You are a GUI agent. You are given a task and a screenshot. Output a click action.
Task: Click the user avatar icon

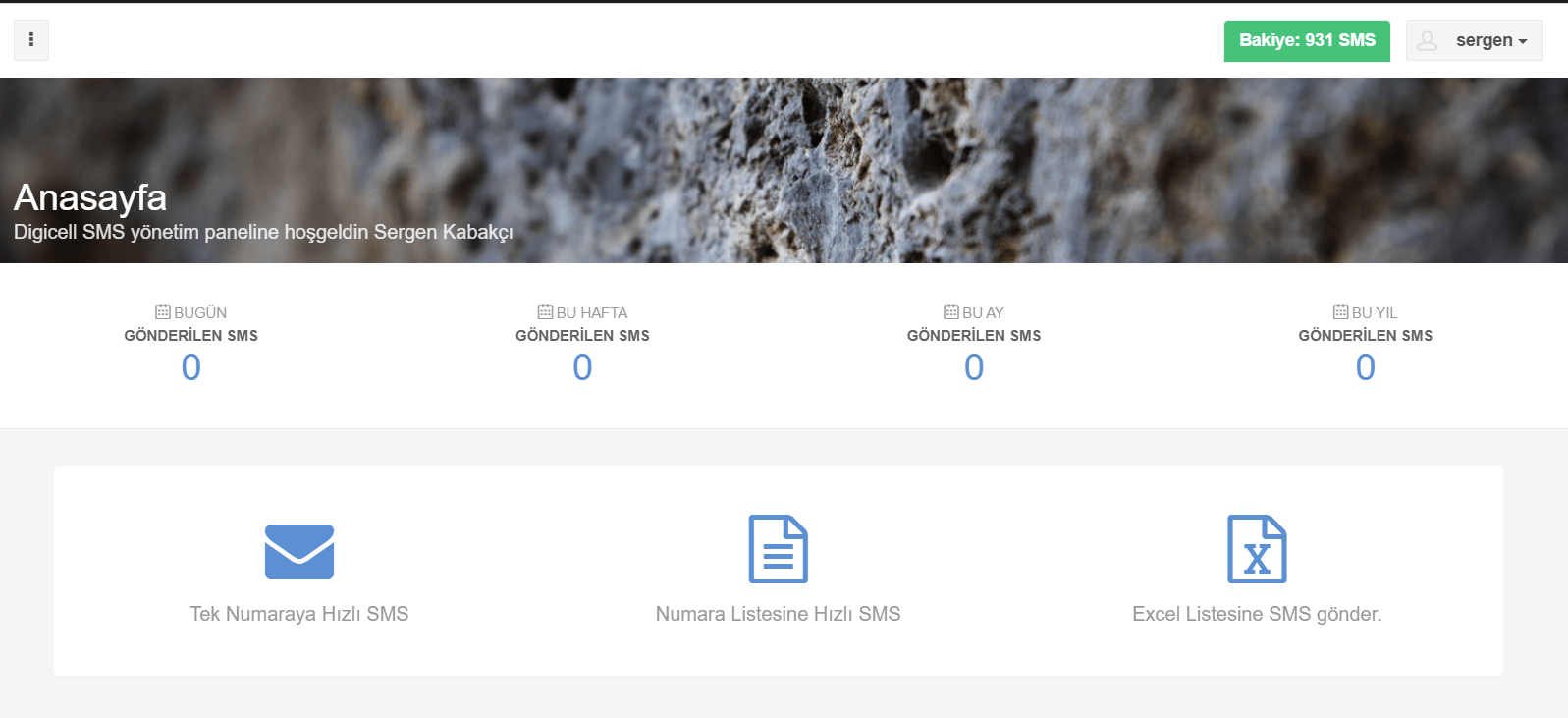point(1428,40)
